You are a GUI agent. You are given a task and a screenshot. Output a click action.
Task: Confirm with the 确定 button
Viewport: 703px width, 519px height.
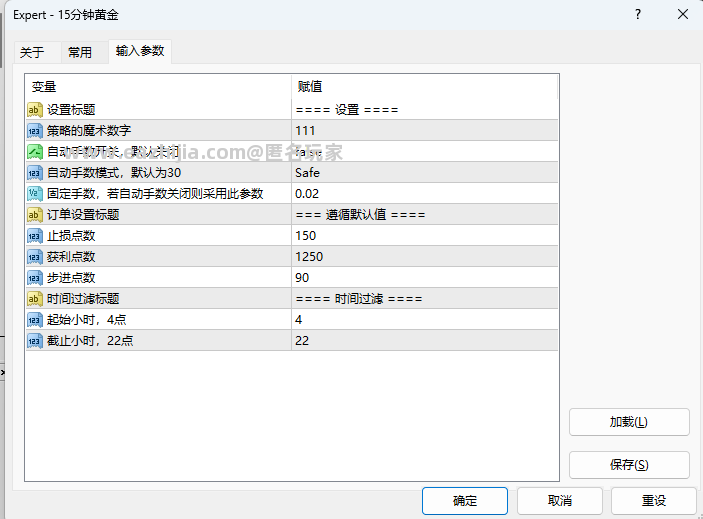click(x=465, y=501)
